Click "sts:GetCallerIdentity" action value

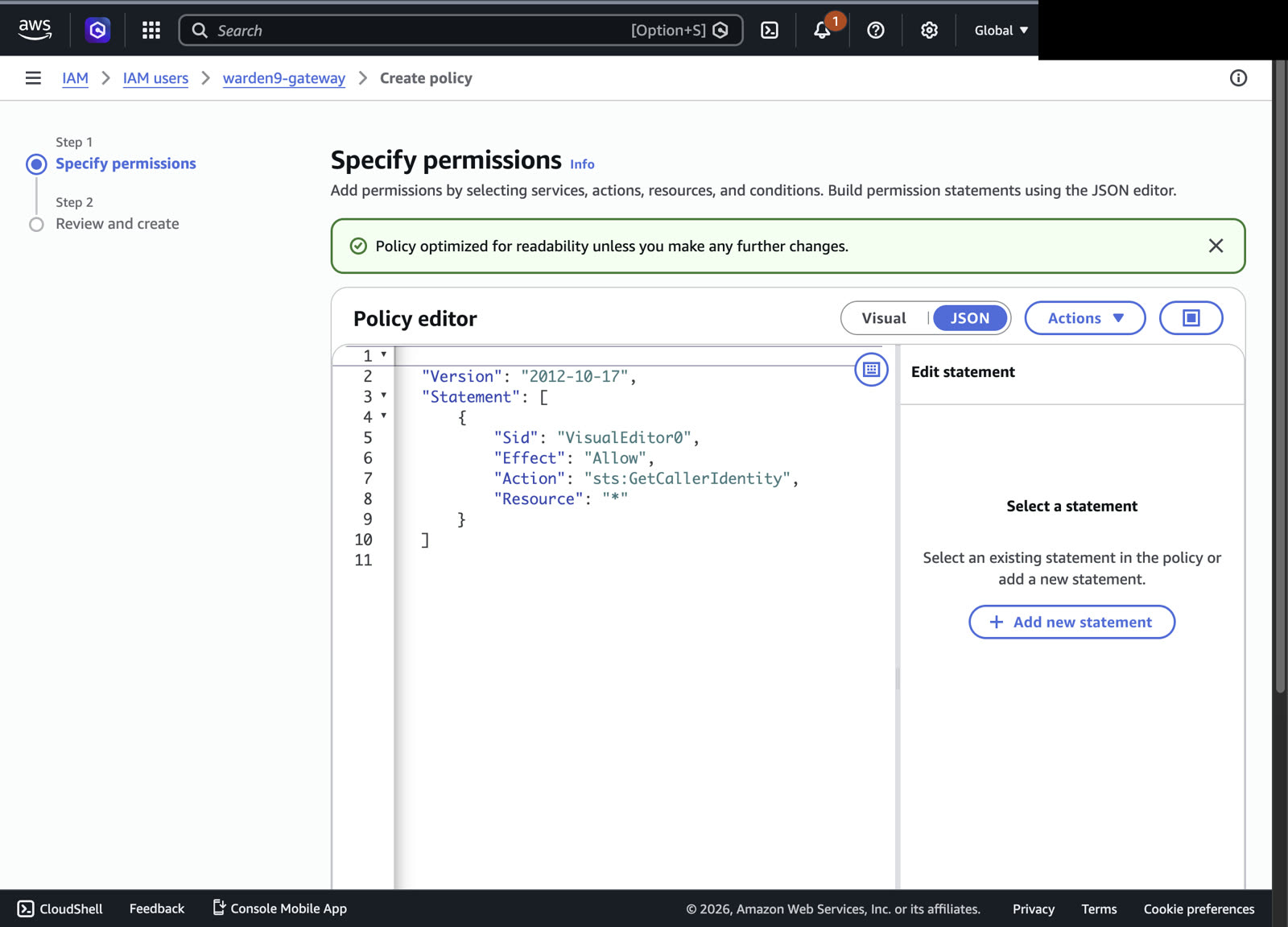click(x=687, y=478)
